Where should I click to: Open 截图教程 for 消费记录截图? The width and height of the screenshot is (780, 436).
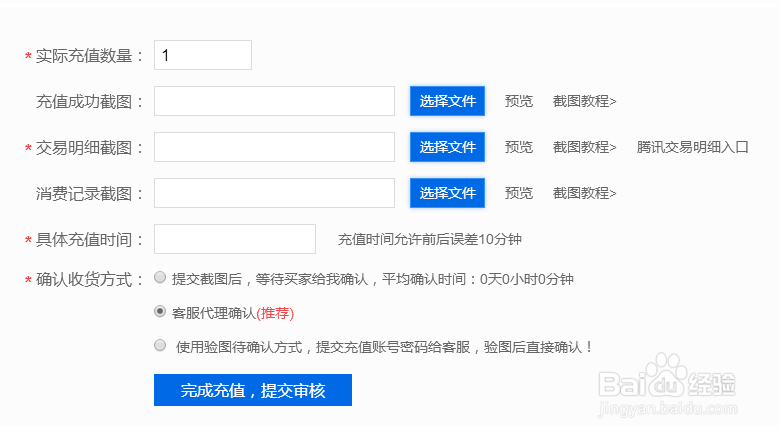point(585,193)
